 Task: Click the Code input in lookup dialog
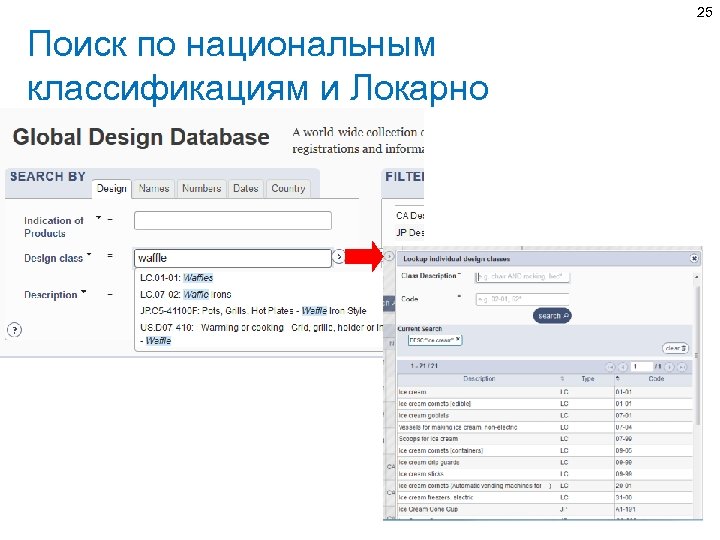click(x=522, y=299)
